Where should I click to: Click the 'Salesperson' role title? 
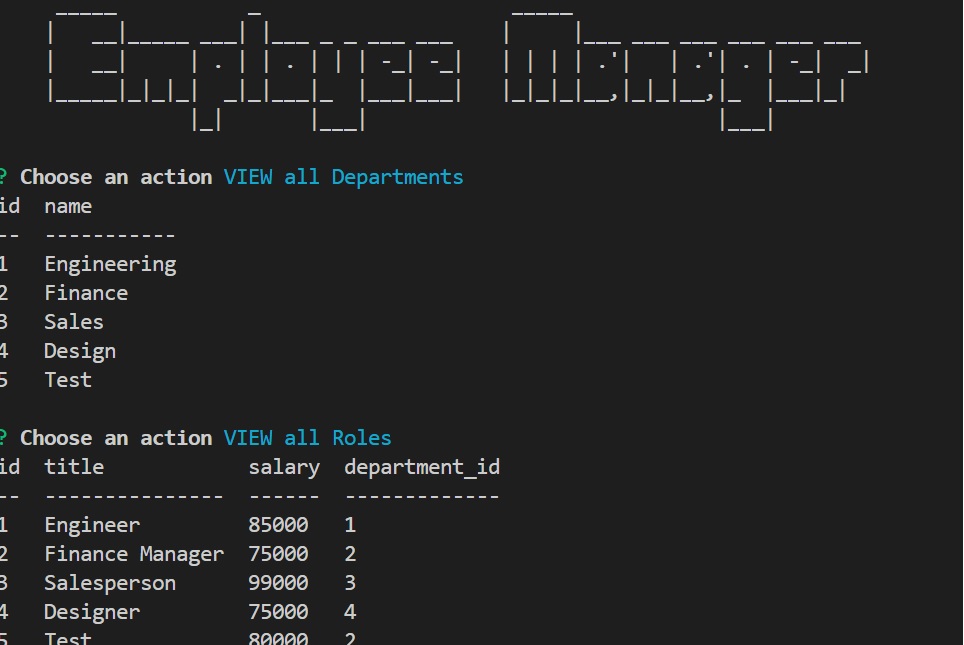(x=110, y=583)
